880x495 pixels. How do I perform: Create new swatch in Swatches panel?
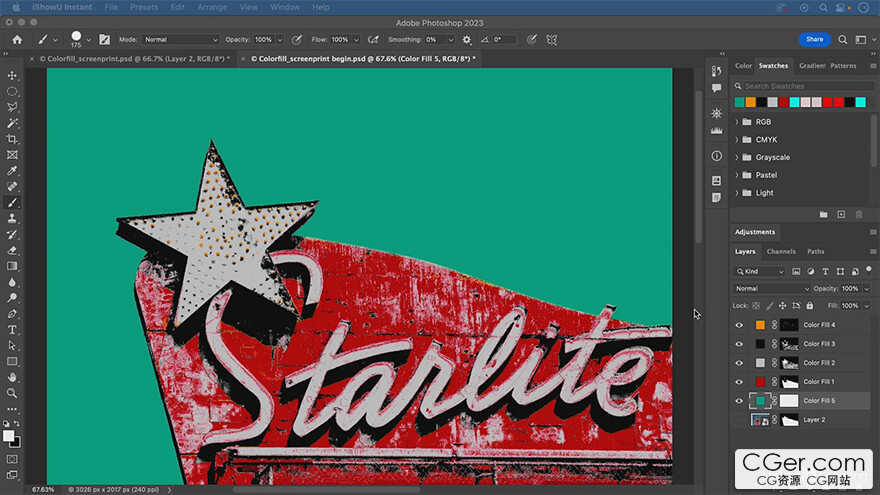click(841, 214)
